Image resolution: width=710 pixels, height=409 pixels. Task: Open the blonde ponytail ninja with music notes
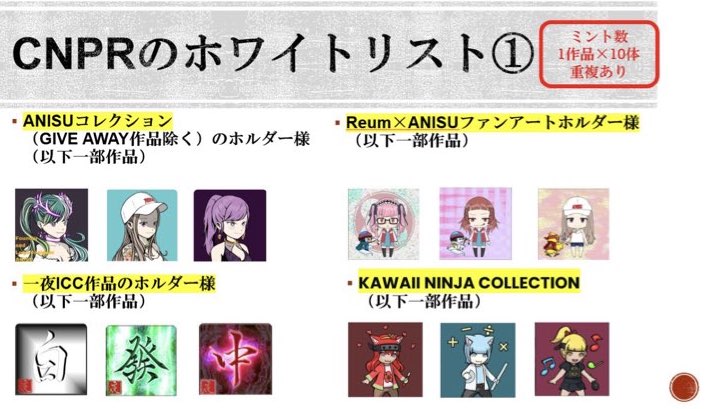pos(572,359)
